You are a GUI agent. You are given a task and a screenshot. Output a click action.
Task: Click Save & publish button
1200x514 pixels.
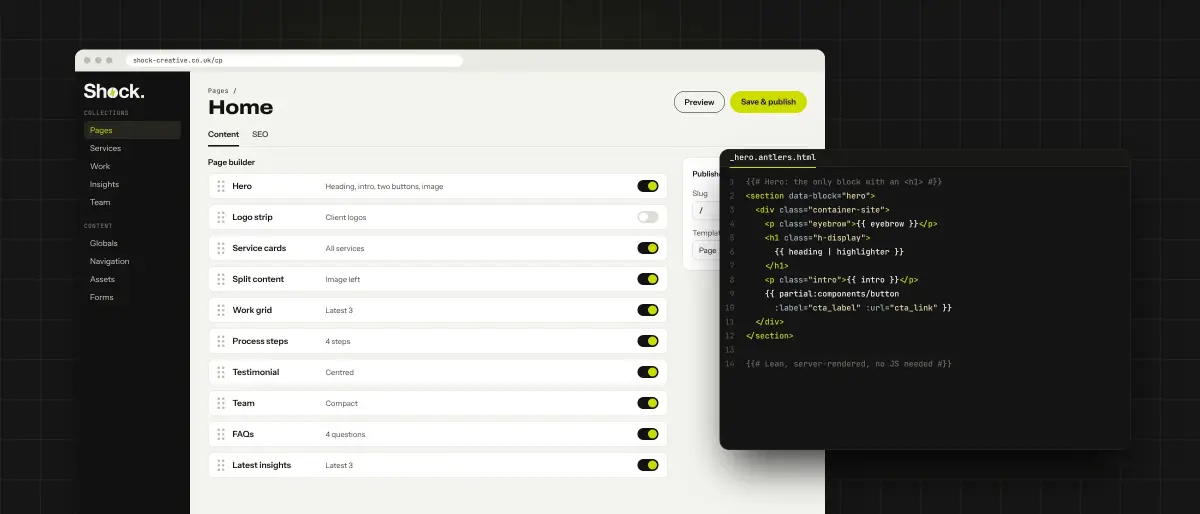click(x=768, y=102)
